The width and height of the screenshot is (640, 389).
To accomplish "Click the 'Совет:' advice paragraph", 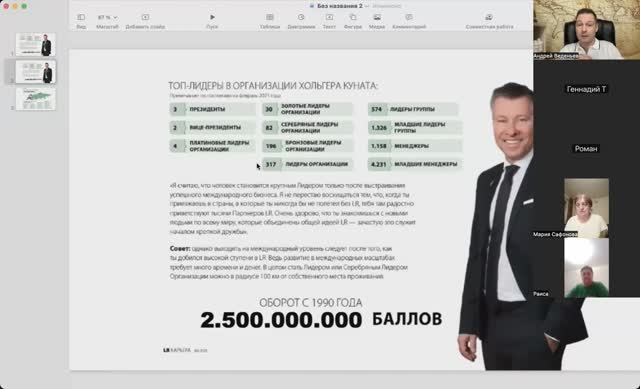I will (x=289, y=262).
